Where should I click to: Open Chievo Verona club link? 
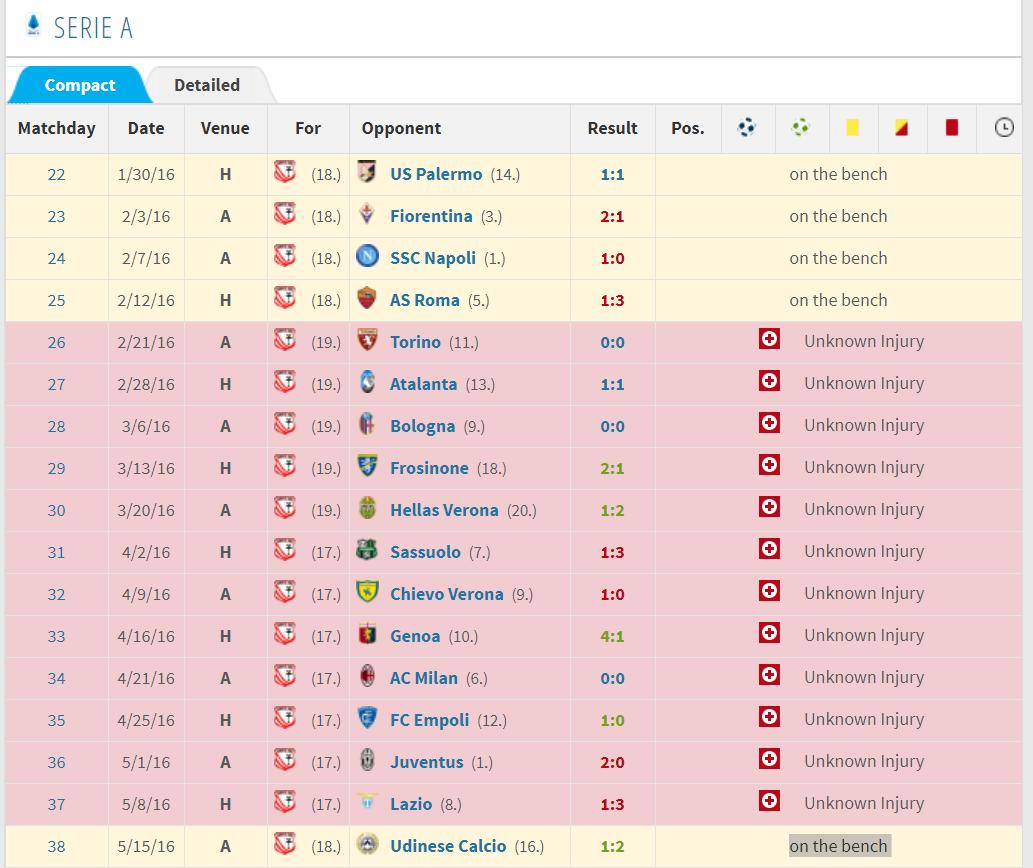[x=447, y=594]
